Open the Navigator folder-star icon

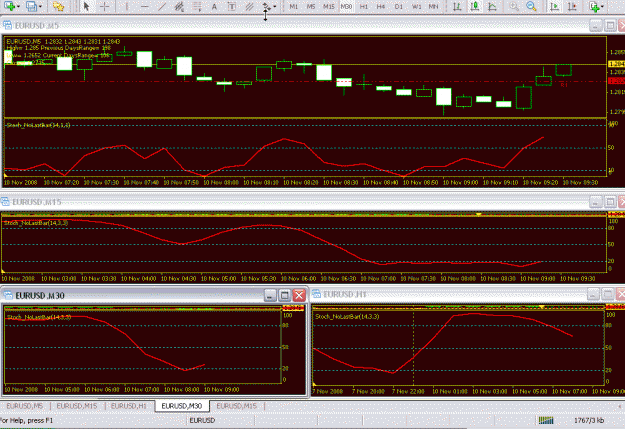pyautogui.click(x=59, y=6)
